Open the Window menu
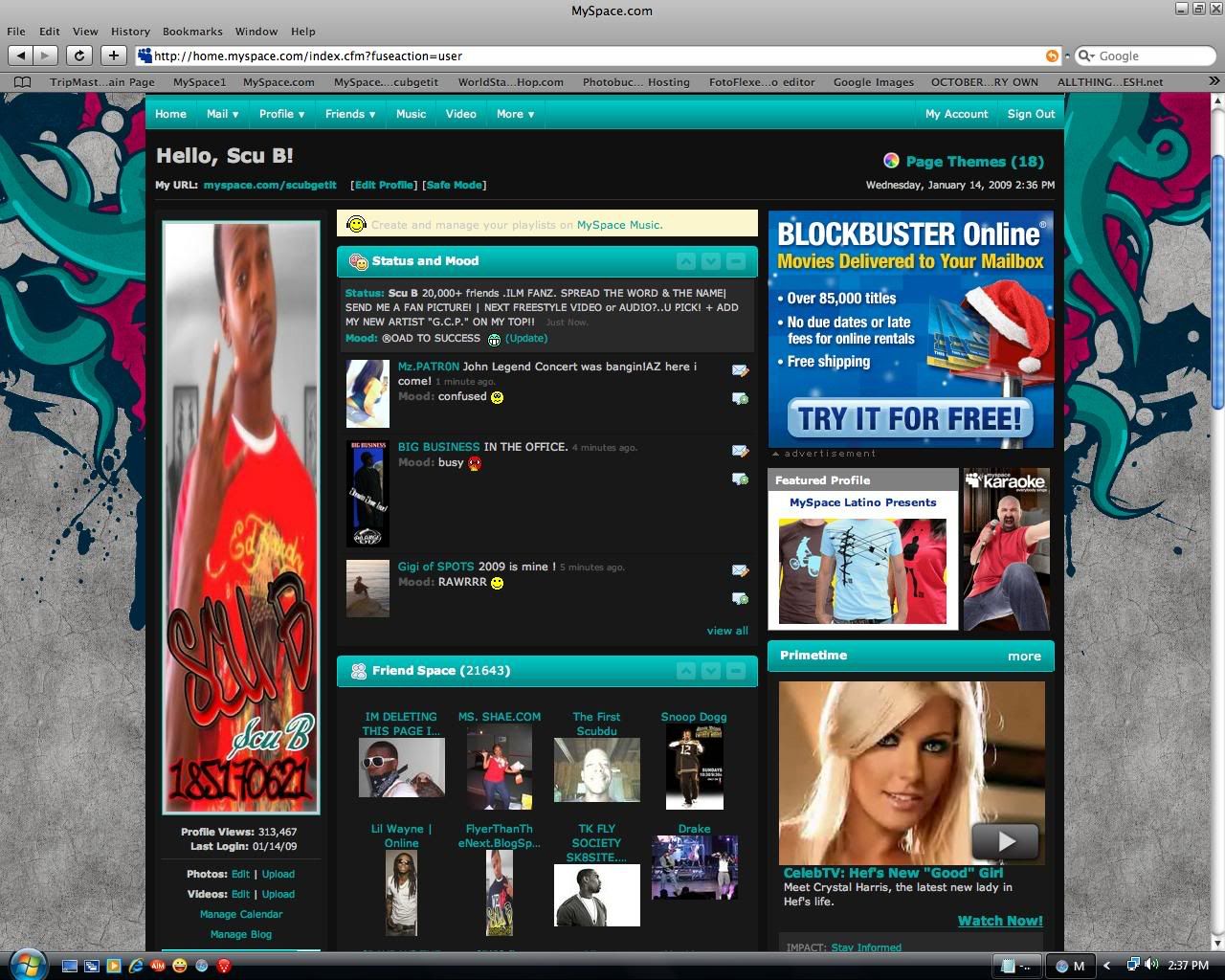The width and height of the screenshot is (1225, 980). pos(256,31)
